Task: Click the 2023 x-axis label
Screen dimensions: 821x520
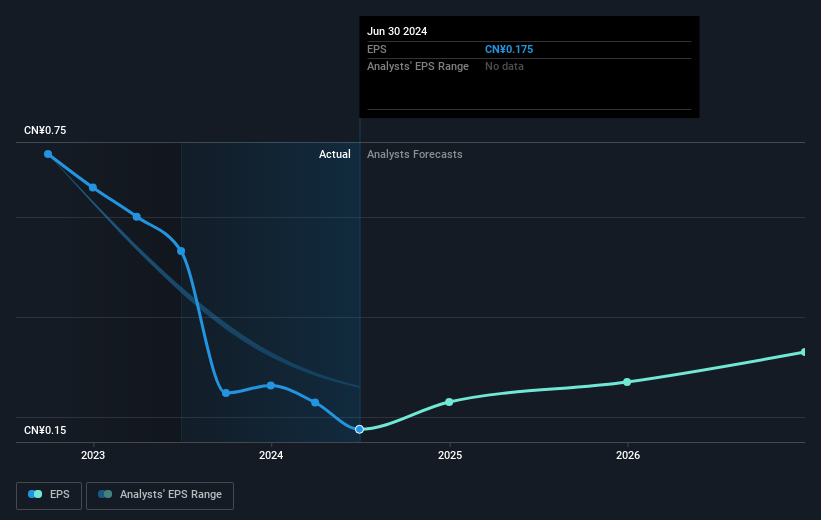Action: pyautogui.click(x=93, y=455)
